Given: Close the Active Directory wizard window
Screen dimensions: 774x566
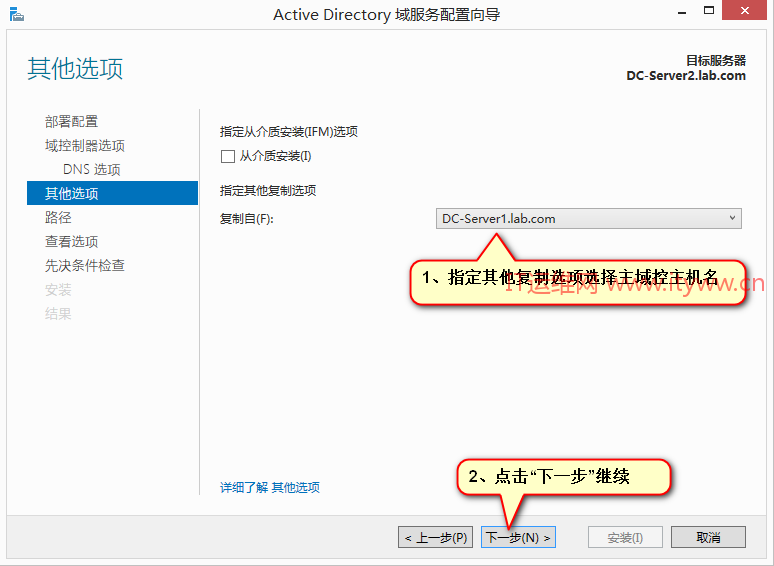Looking at the screenshot, I should point(744,10).
